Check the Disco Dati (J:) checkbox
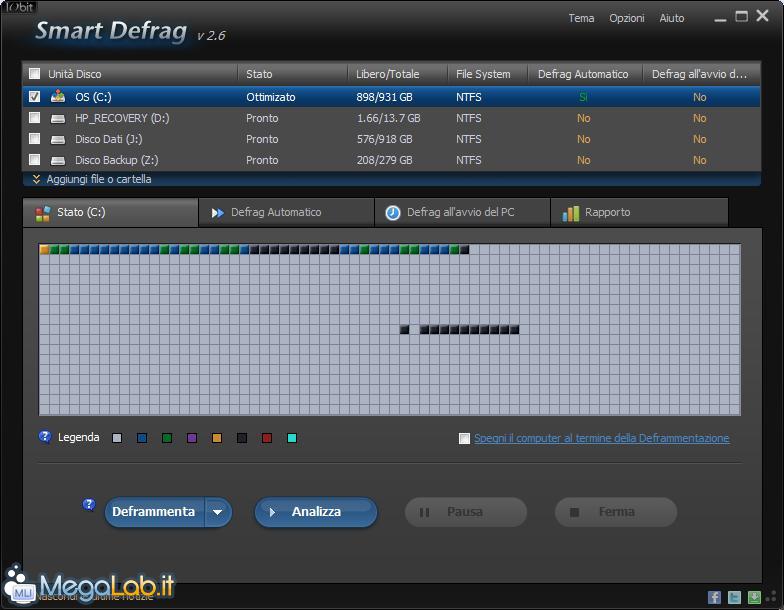Image resolution: width=784 pixels, height=610 pixels. point(34,138)
